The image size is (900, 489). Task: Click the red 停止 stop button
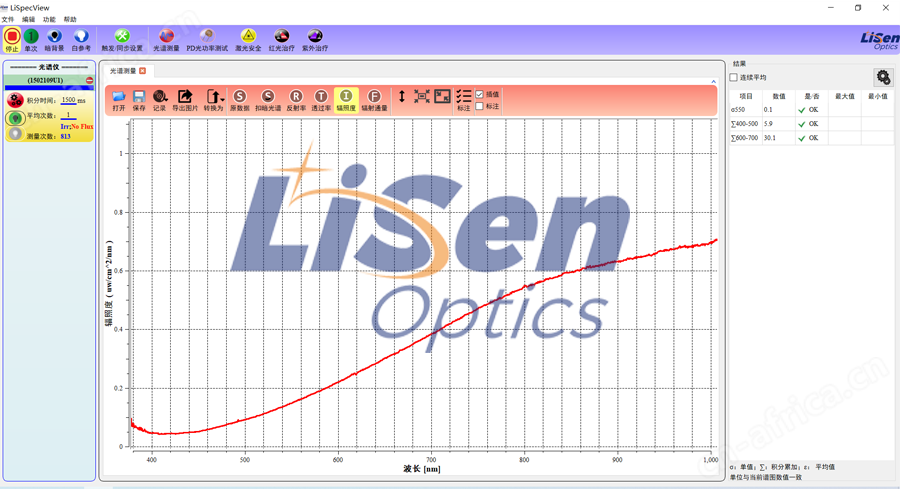12,40
